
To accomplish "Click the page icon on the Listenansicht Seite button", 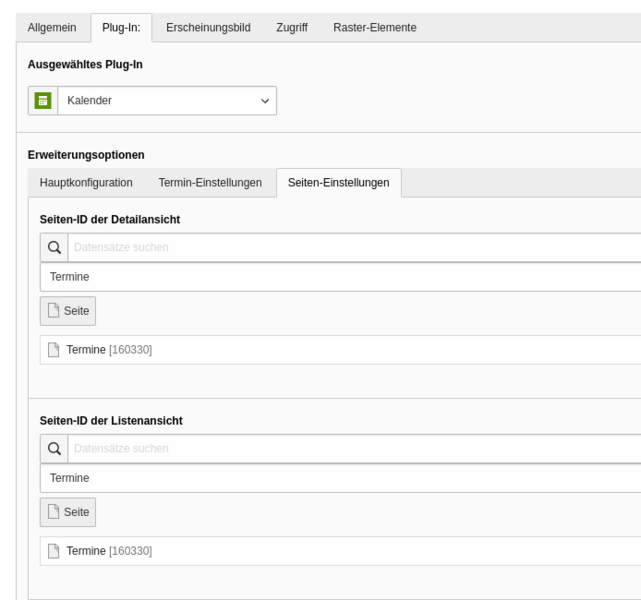I will (x=54, y=512).
